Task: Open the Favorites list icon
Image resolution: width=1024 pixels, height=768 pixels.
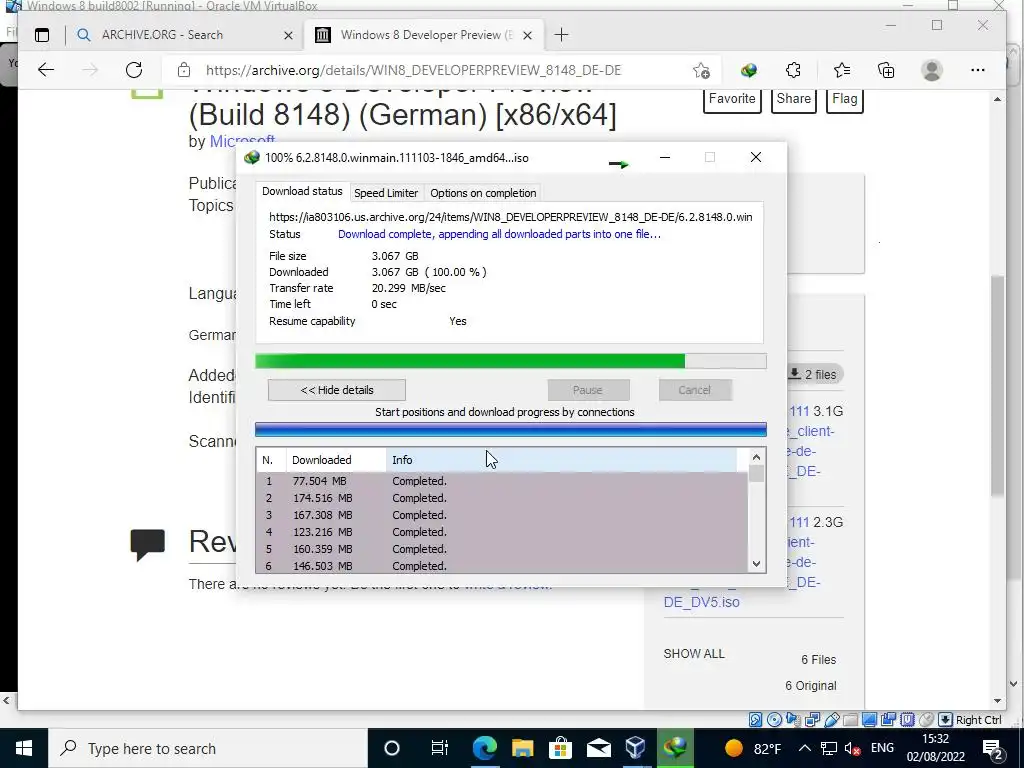Action: [842, 70]
